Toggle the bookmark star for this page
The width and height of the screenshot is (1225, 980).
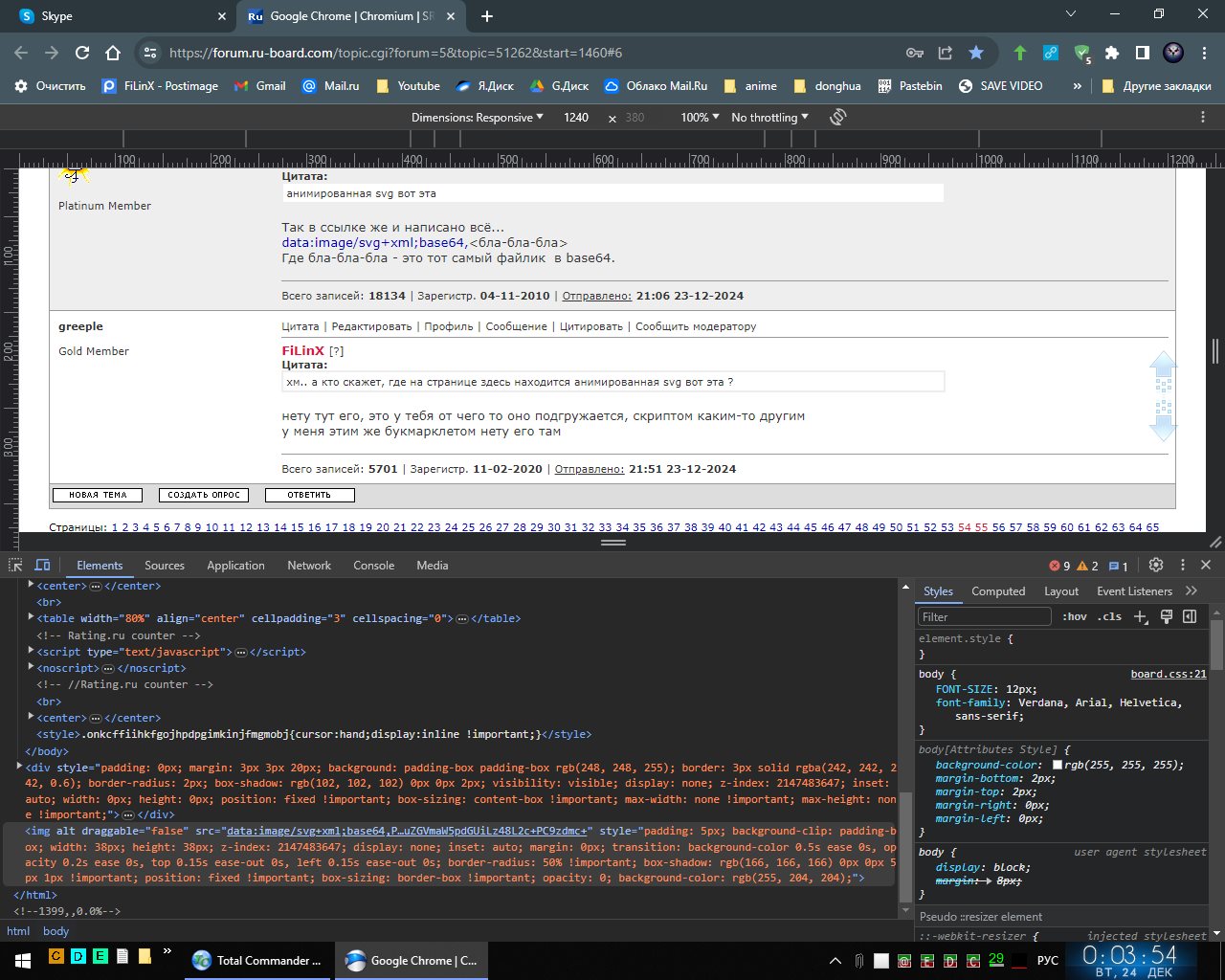click(975, 53)
